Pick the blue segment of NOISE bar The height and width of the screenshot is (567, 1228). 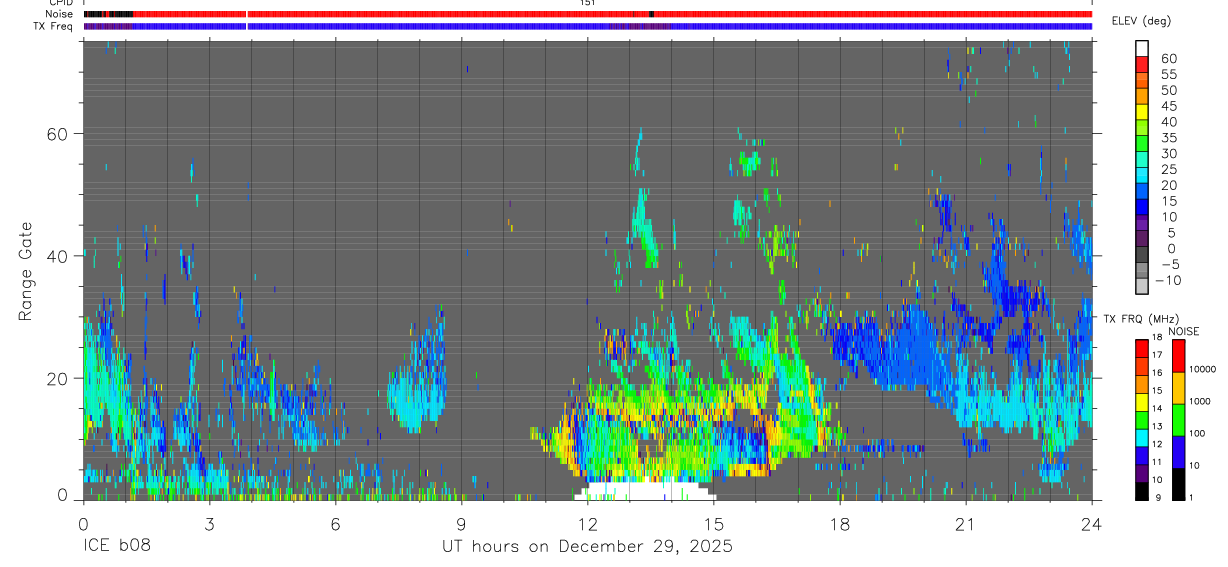(1178, 452)
